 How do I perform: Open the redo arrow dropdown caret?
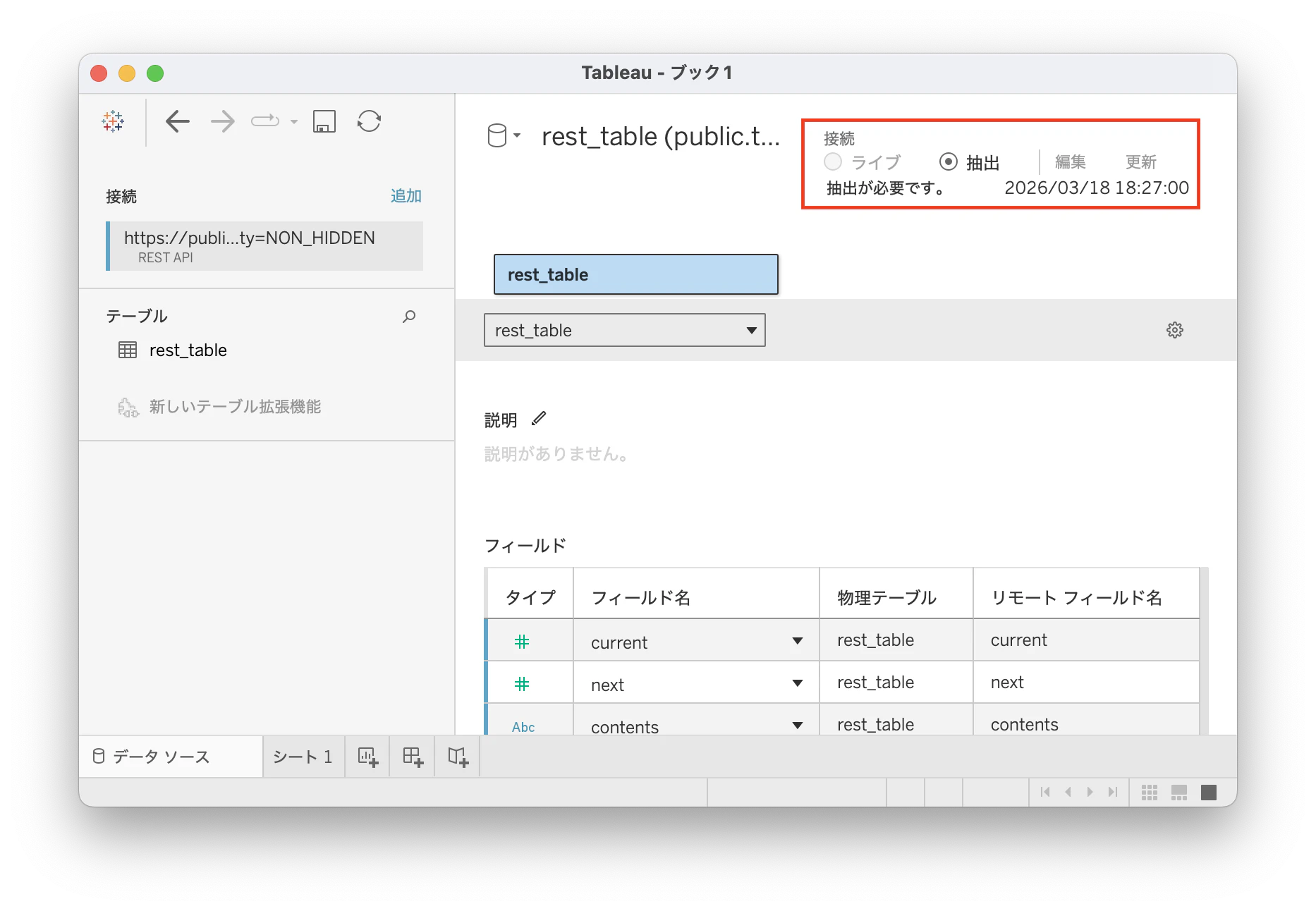[294, 122]
